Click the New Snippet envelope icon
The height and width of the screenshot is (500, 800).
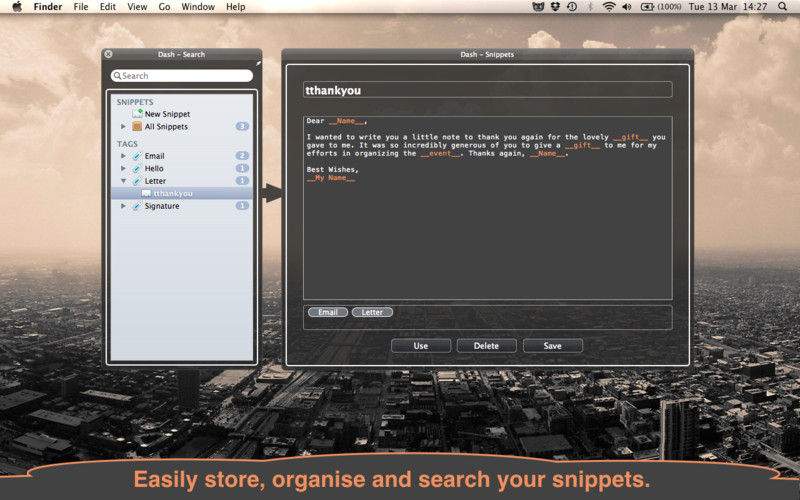tap(137, 113)
